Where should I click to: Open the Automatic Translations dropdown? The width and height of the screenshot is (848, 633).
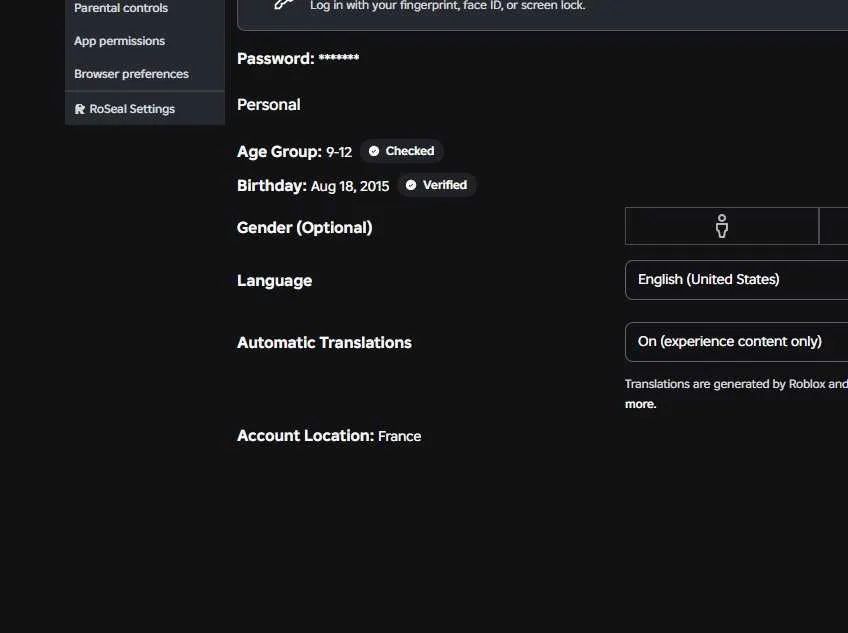(736, 342)
